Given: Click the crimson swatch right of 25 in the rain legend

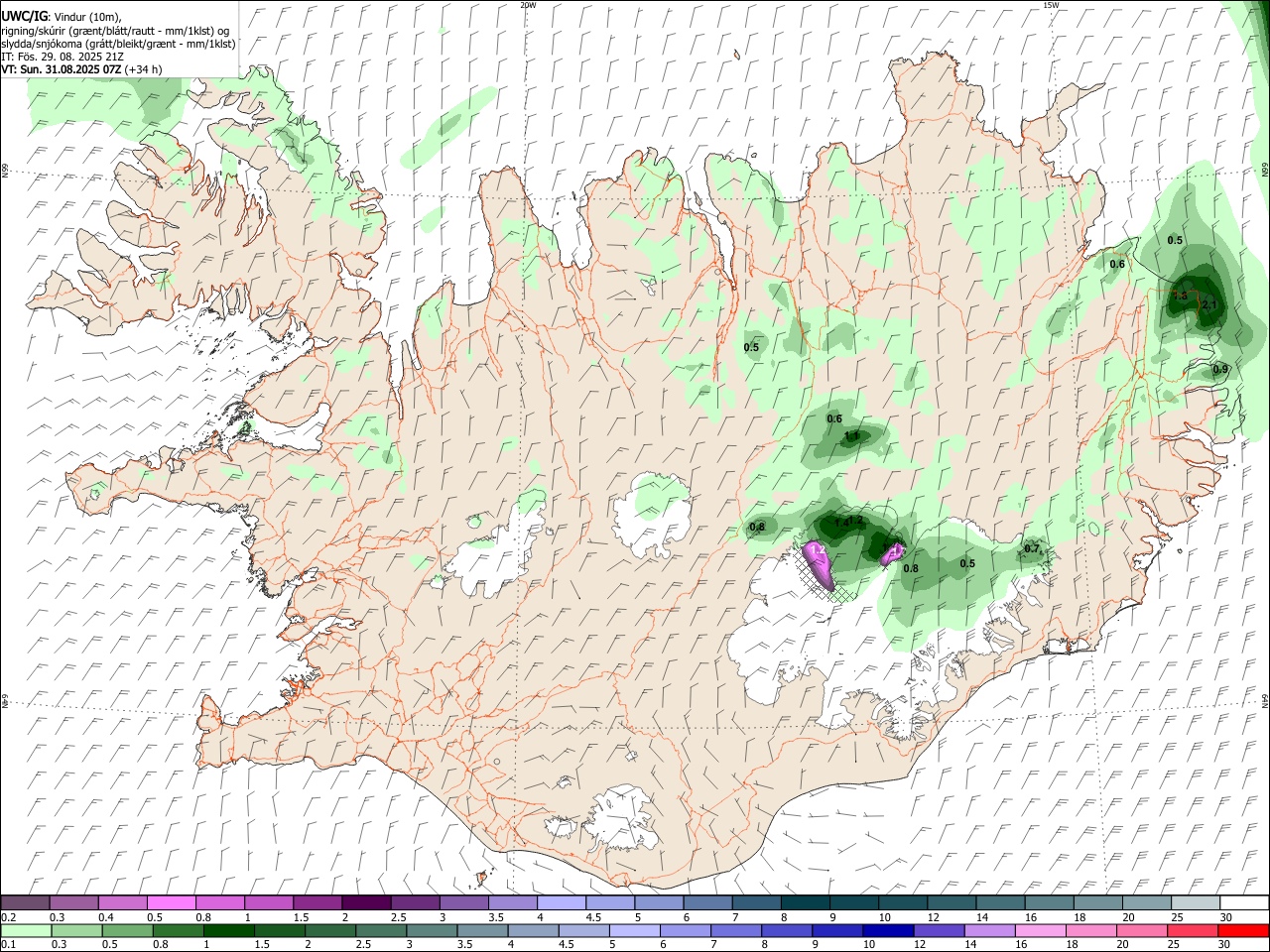Looking at the screenshot, I should click(x=1195, y=930).
